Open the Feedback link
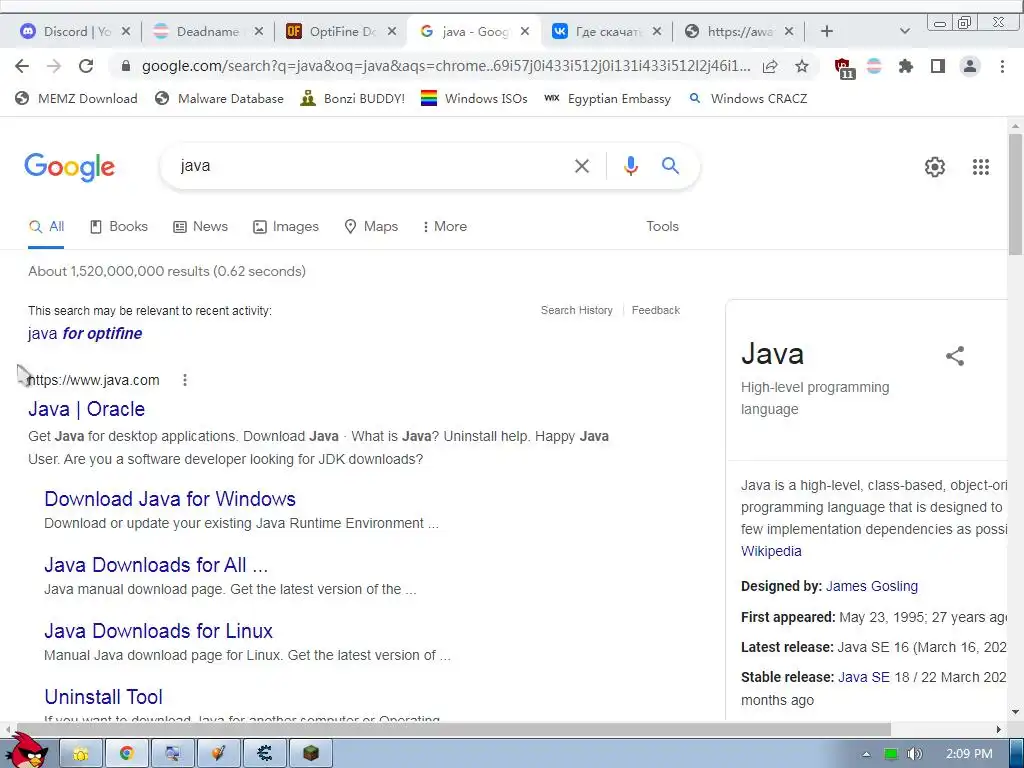 pos(656,310)
